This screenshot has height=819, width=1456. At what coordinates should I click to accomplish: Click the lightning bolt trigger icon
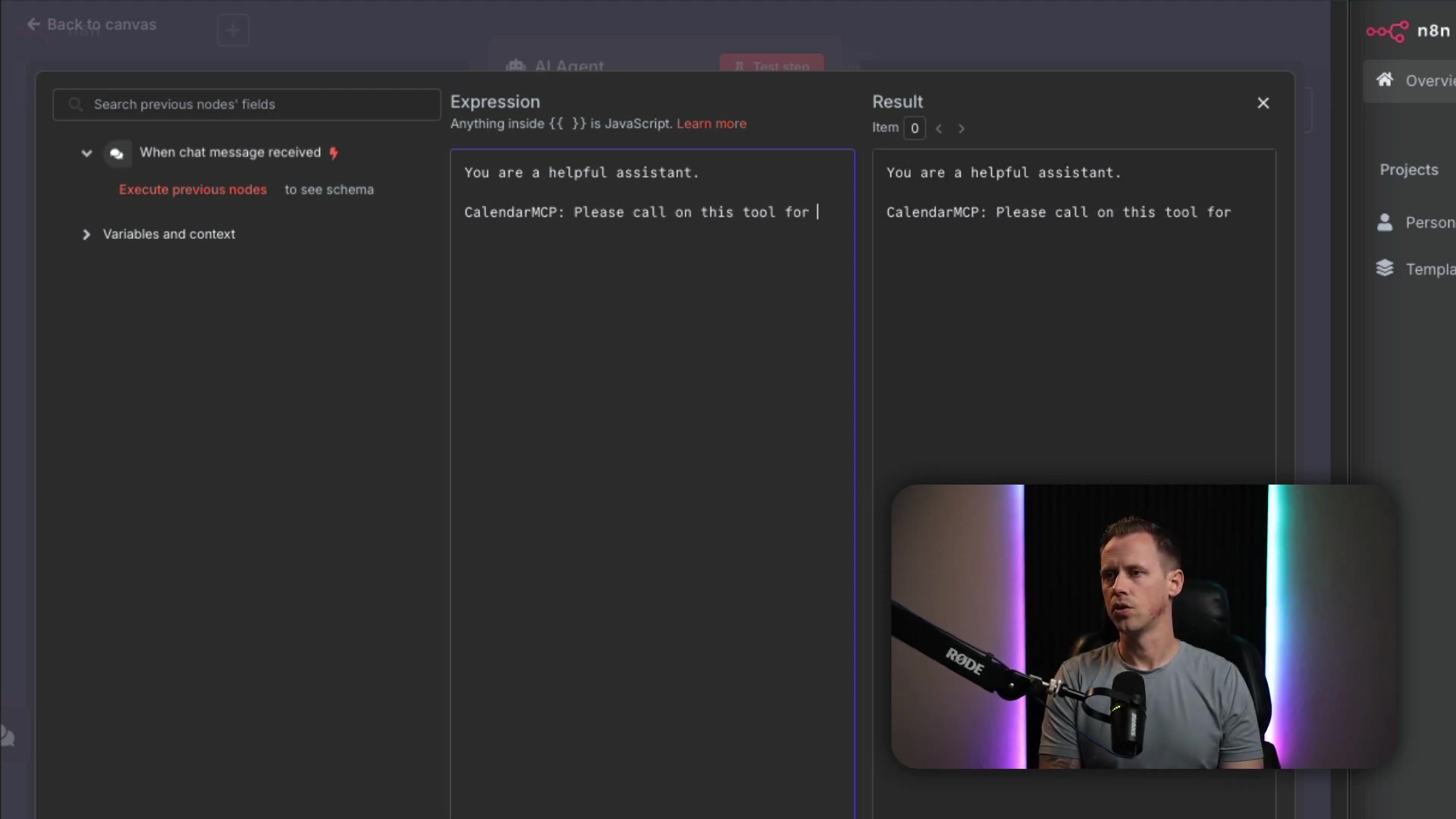334,153
